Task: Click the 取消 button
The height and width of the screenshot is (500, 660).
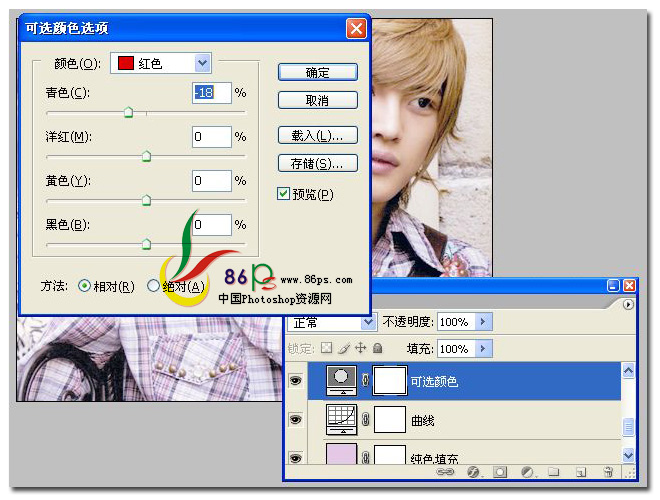Action: pos(318,100)
